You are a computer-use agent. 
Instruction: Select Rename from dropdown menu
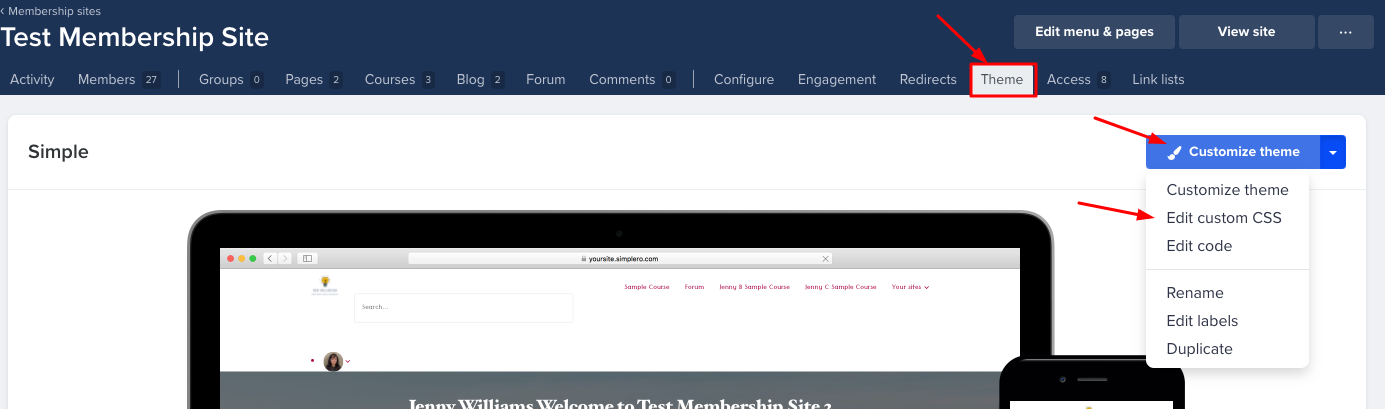tap(1195, 293)
